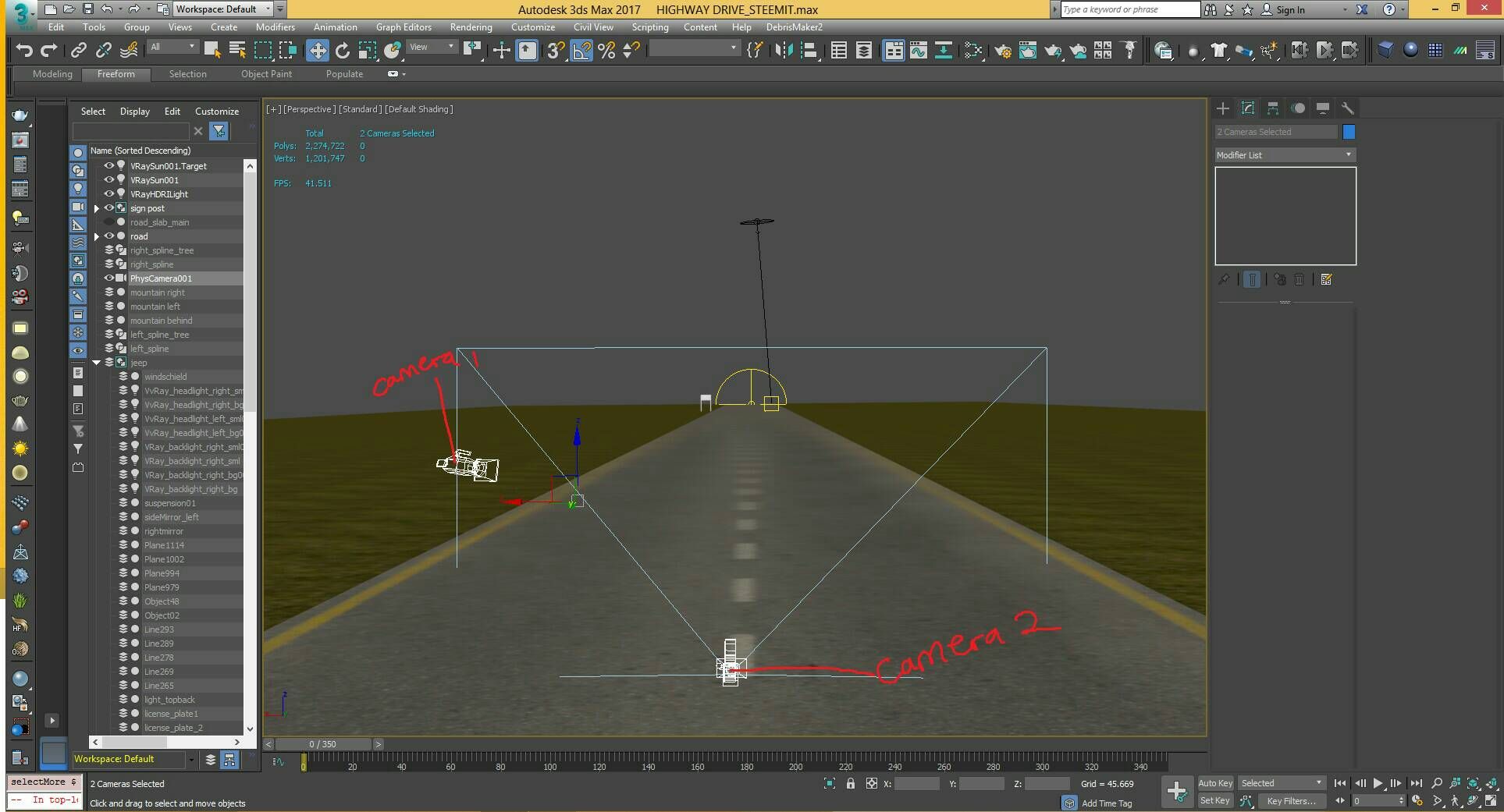Open the Rendering menu
Viewport: 1504px width, 812px height.
point(471,27)
